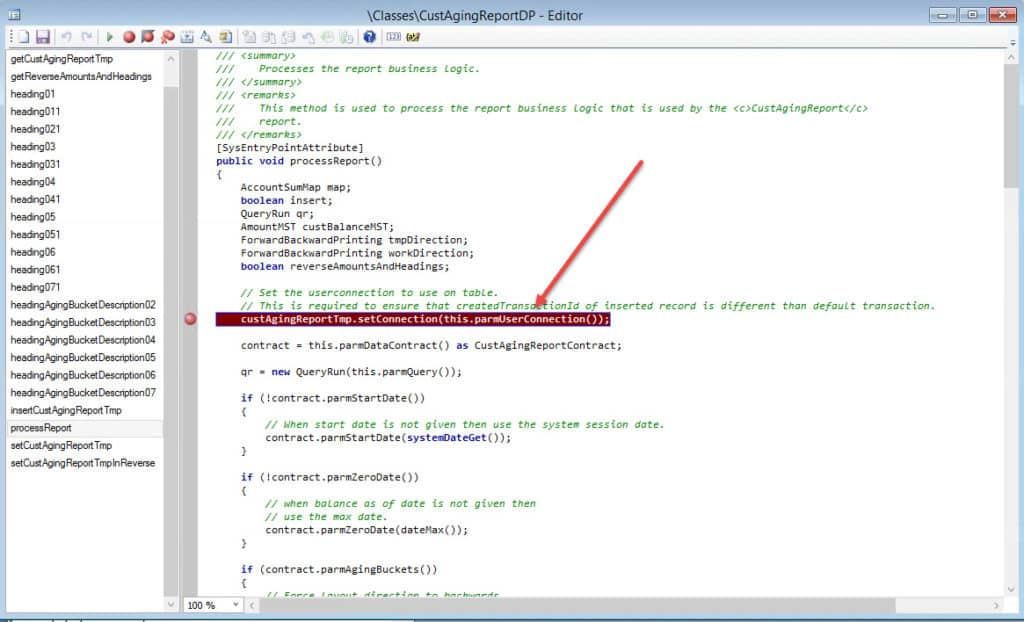The width and height of the screenshot is (1024, 622).
Task: Click the greyed-out version history icon
Action: [347, 37]
